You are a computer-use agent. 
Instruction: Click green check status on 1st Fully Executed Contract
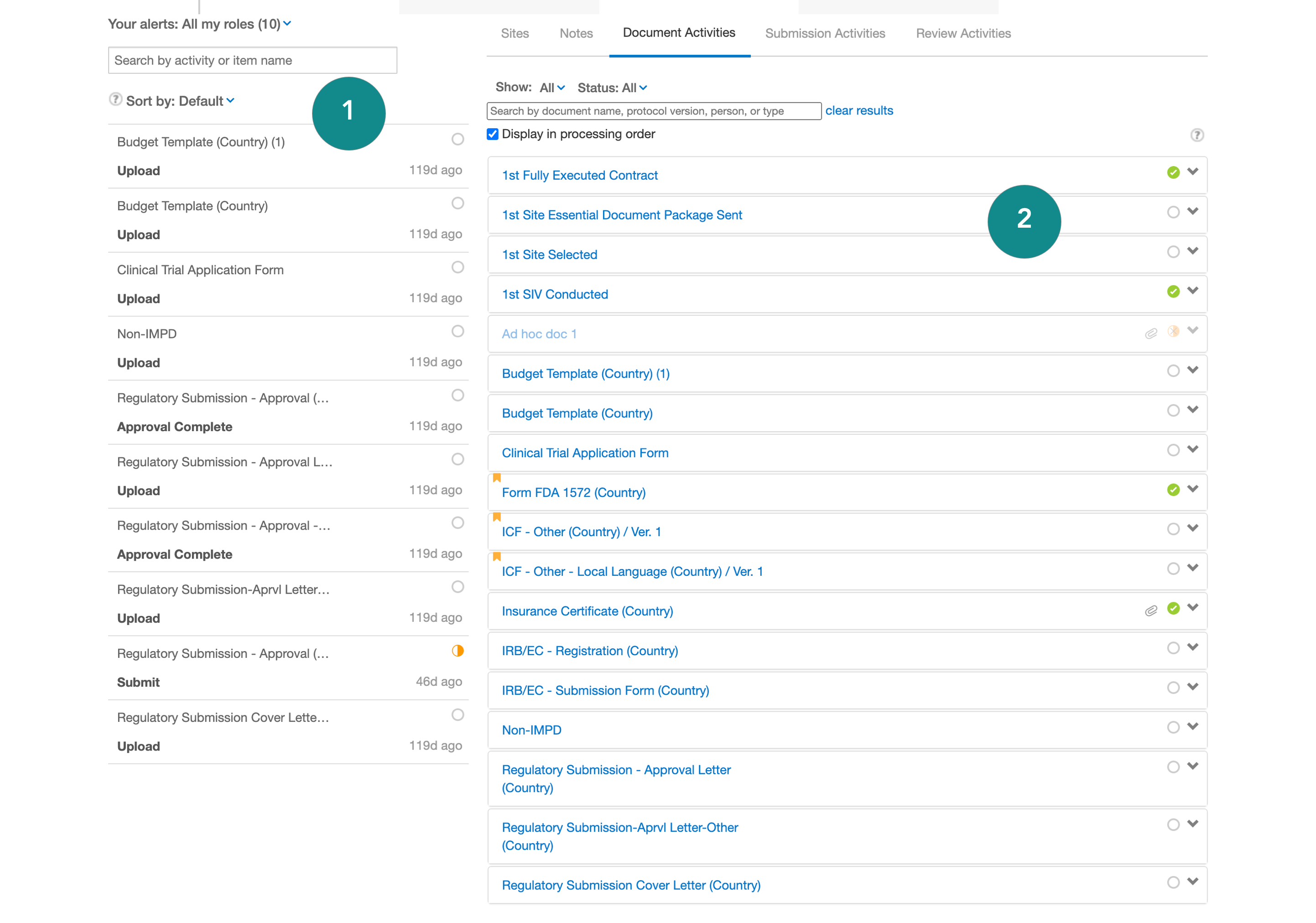coord(1173,172)
